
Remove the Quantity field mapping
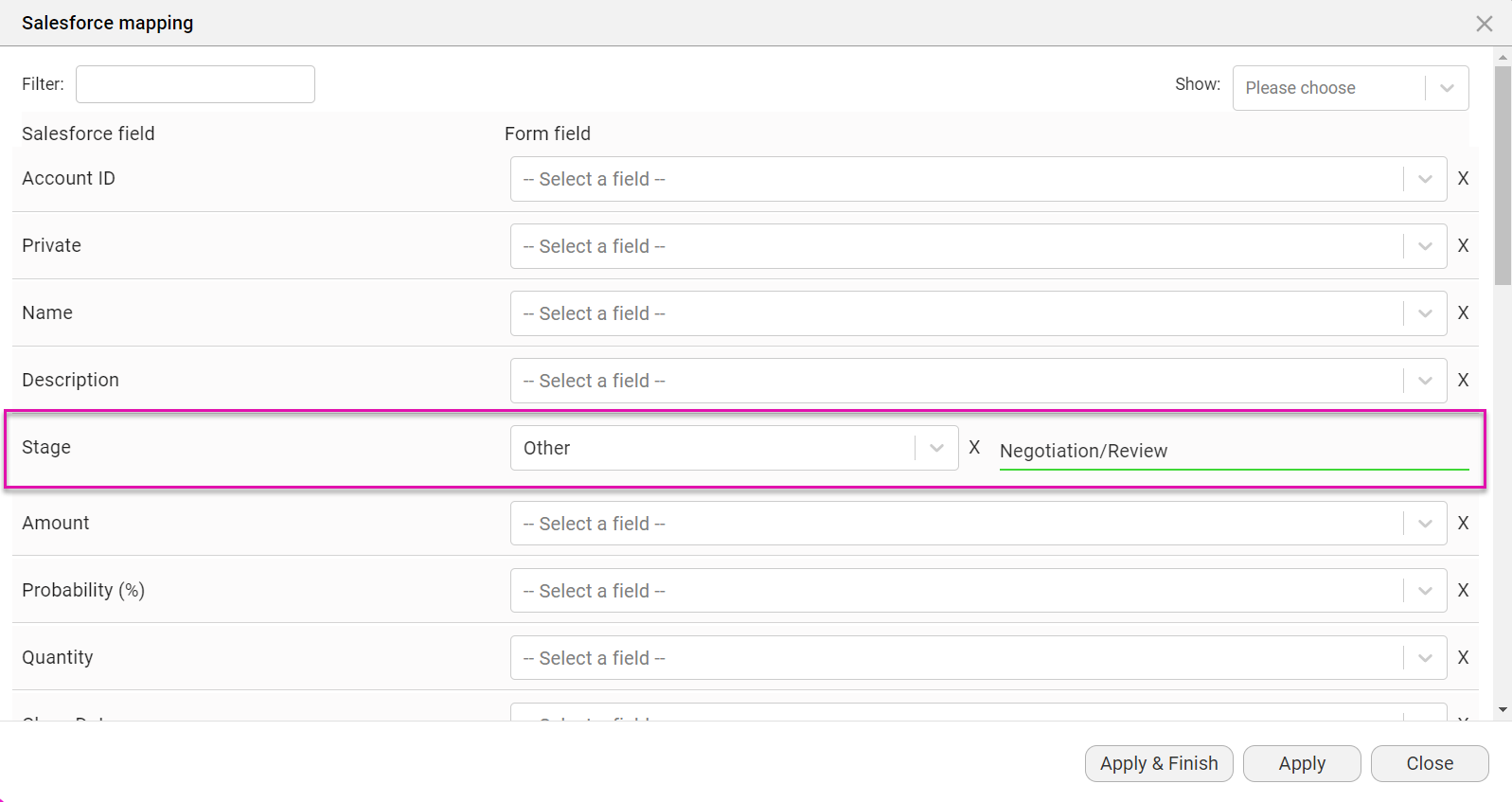point(1463,657)
